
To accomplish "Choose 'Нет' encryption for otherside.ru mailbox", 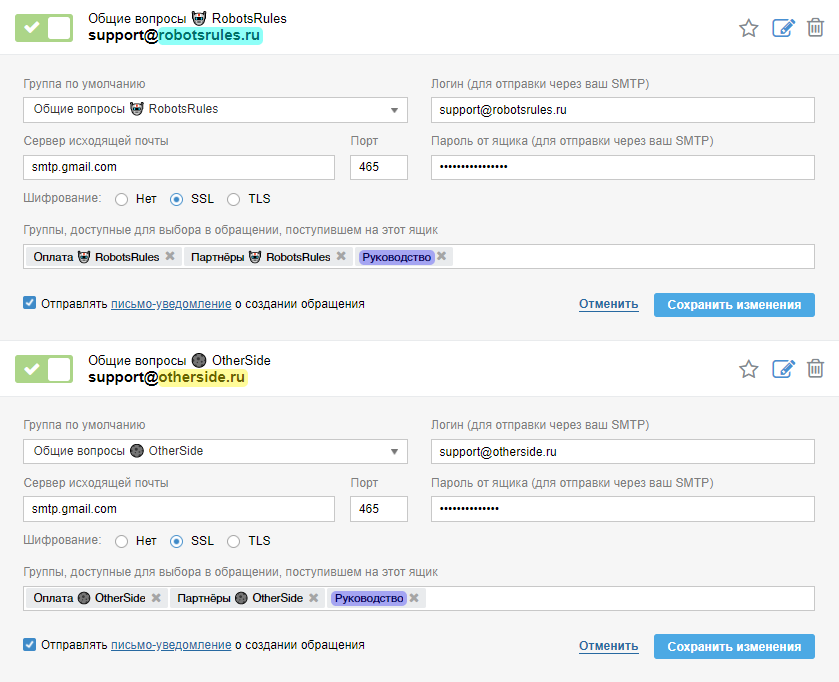I will pyautogui.click(x=122, y=541).
